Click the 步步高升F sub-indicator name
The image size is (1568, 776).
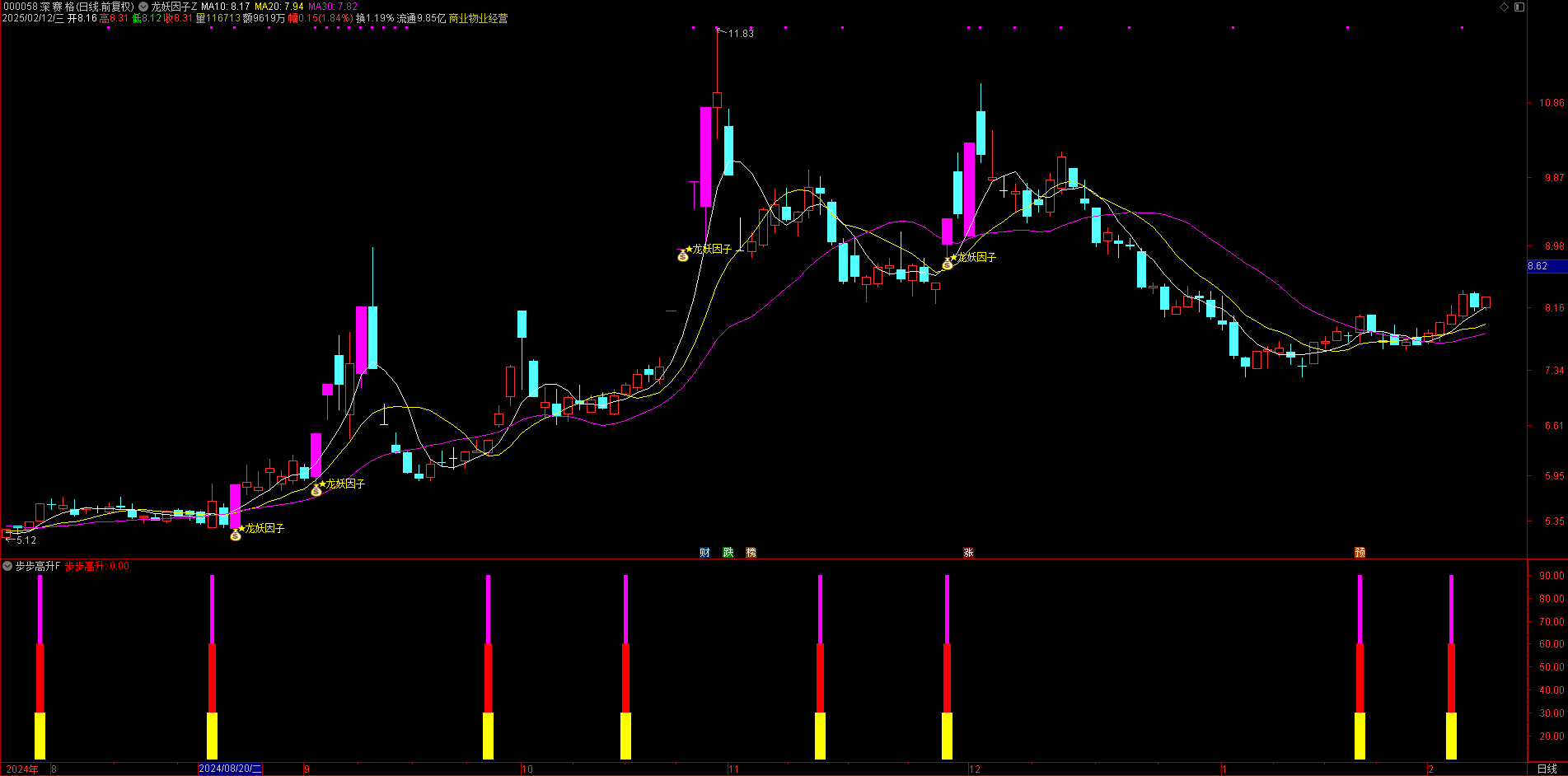click(x=38, y=566)
